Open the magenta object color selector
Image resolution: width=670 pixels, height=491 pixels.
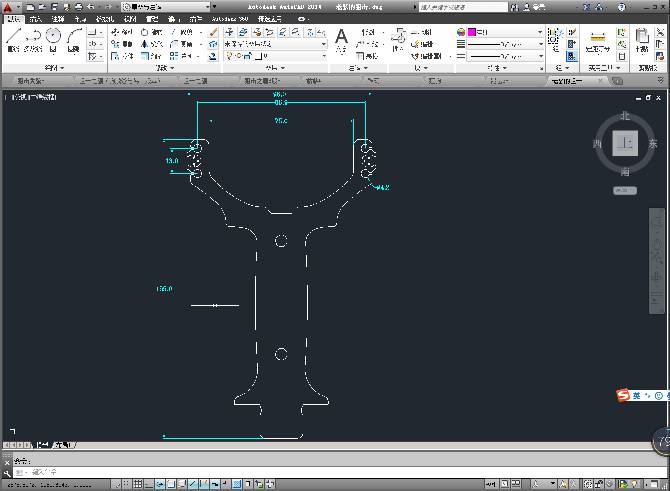[x=505, y=32]
